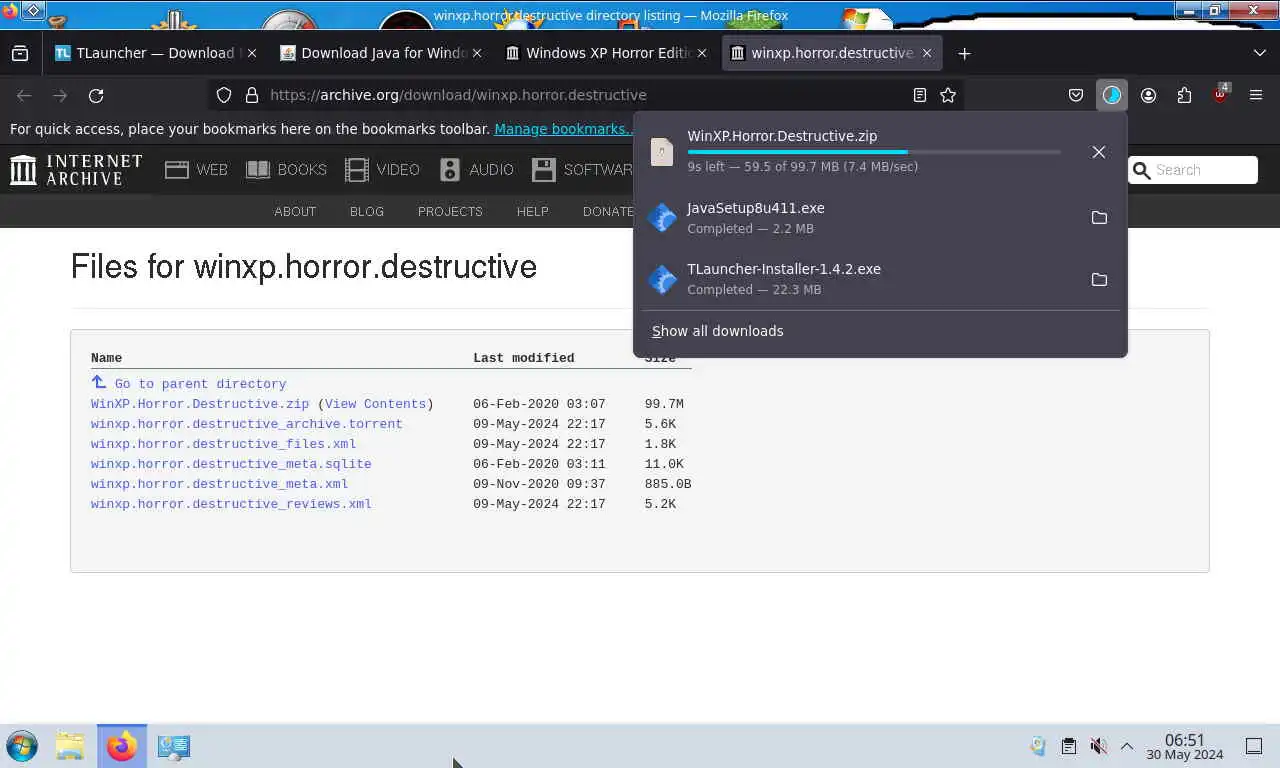Open DONATE navigation link
This screenshot has width=1280, height=768.
coord(608,212)
